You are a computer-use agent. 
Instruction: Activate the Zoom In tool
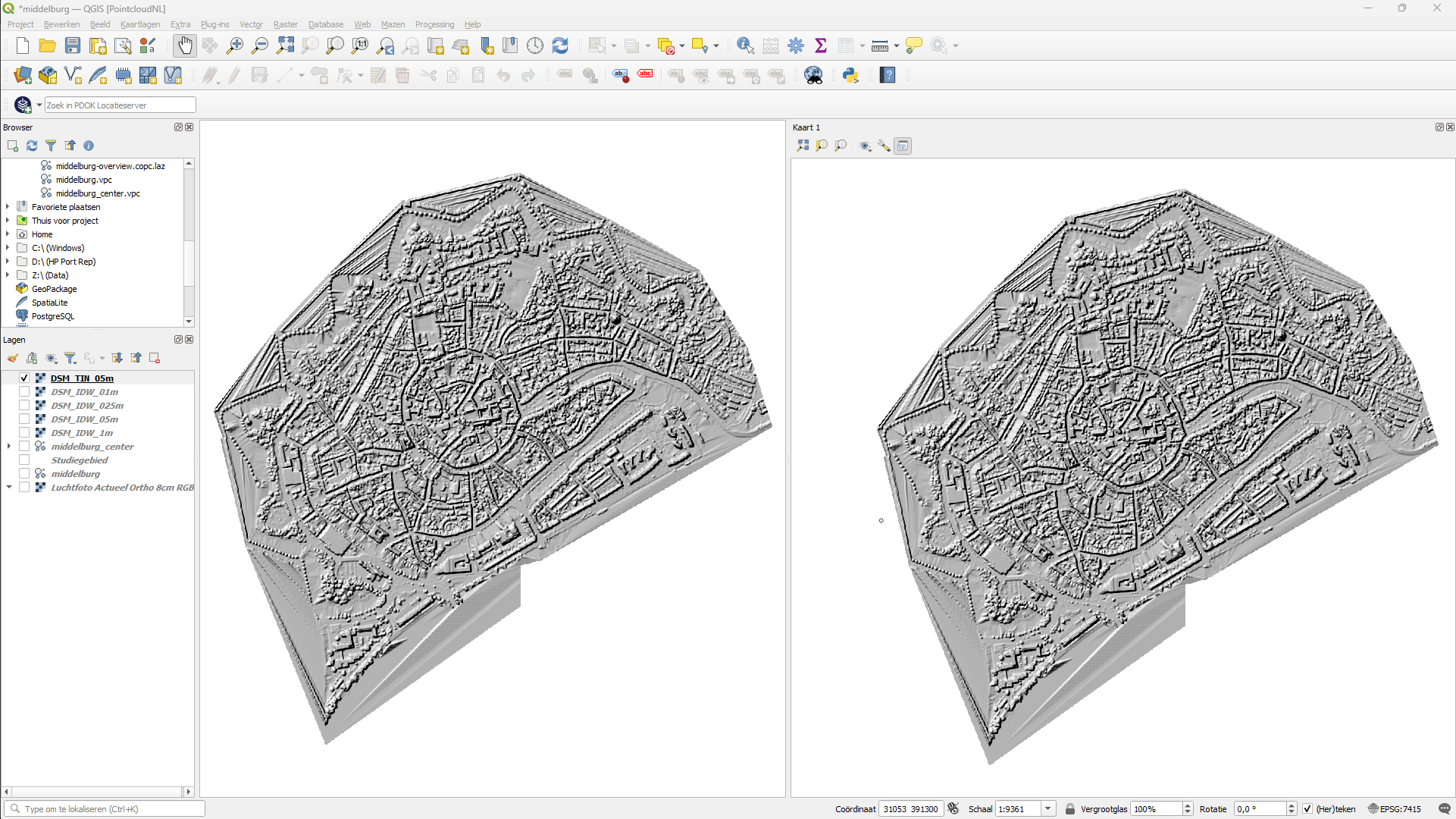tap(234, 45)
